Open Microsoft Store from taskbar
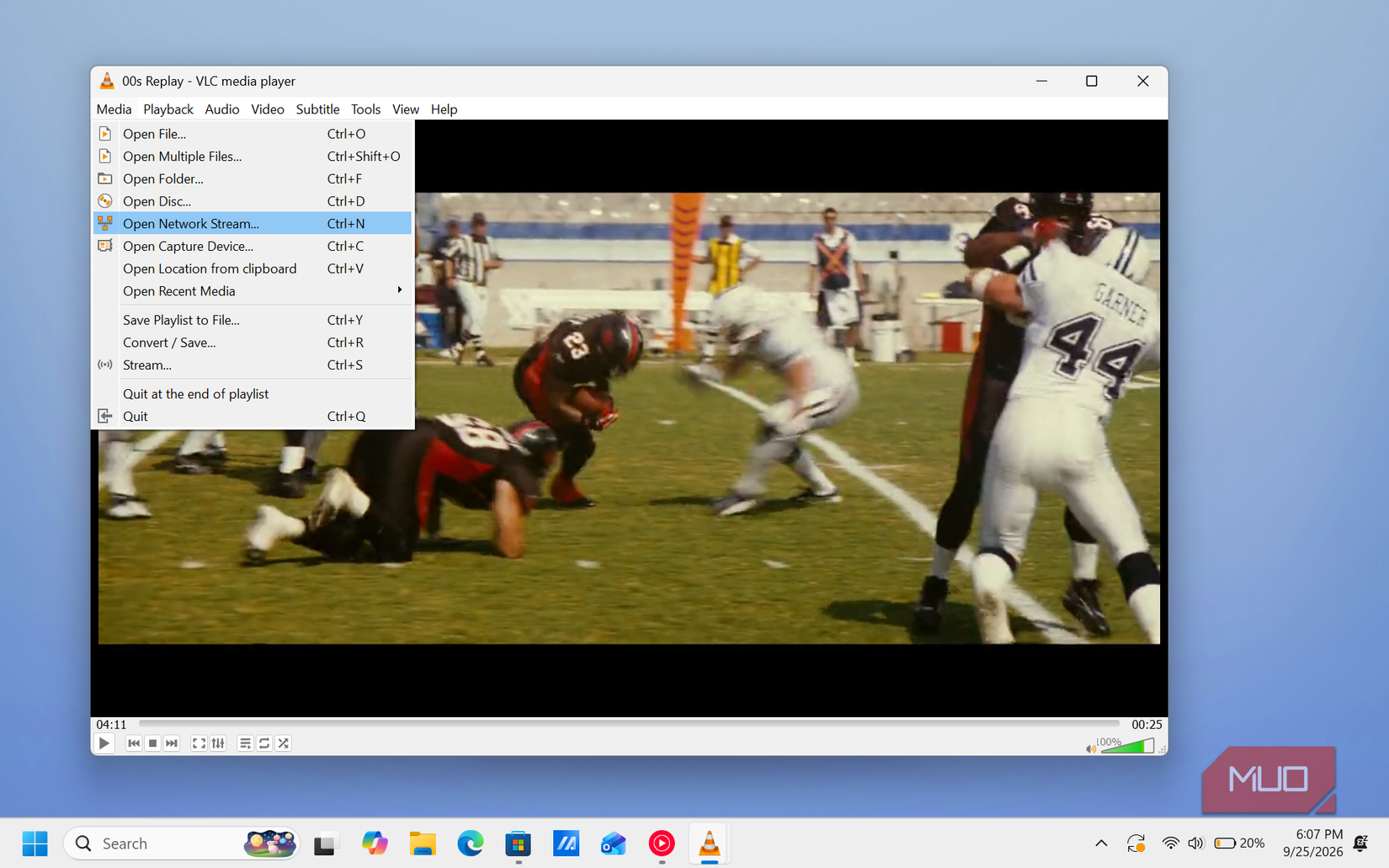This screenshot has width=1389, height=868. pyautogui.click(x=519, y=843)
